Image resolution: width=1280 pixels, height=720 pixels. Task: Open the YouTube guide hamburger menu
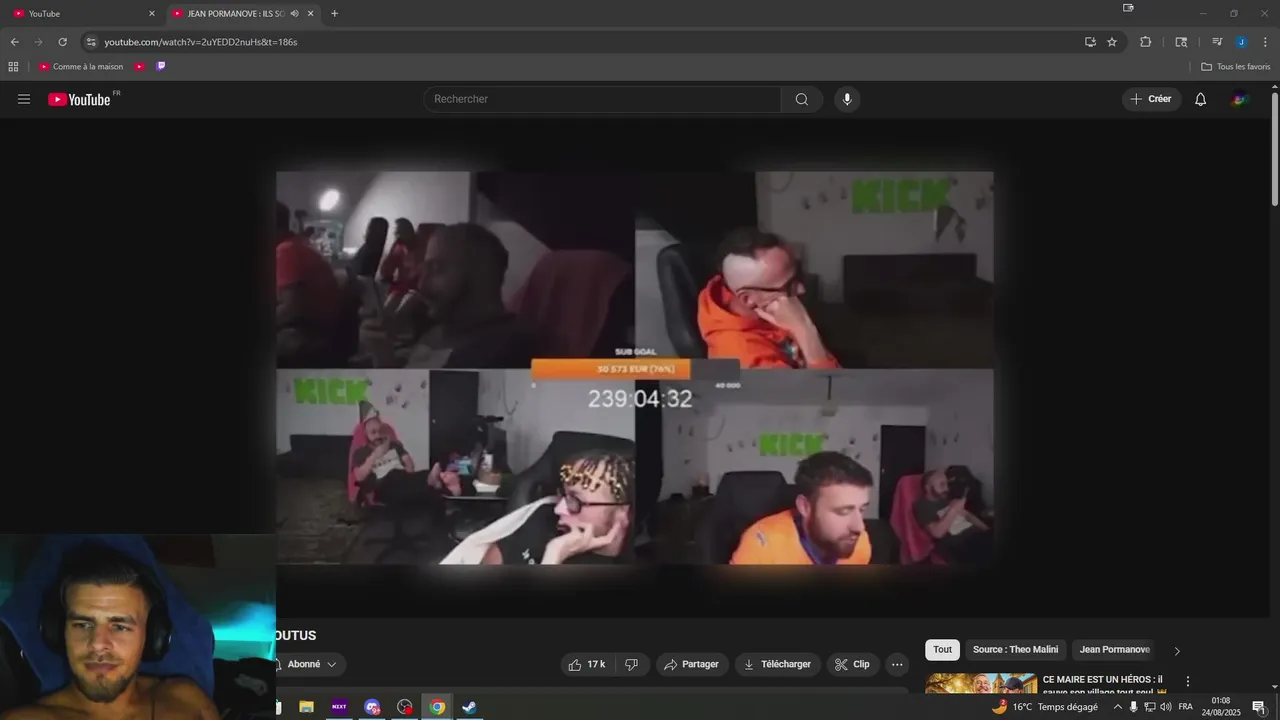24,99
